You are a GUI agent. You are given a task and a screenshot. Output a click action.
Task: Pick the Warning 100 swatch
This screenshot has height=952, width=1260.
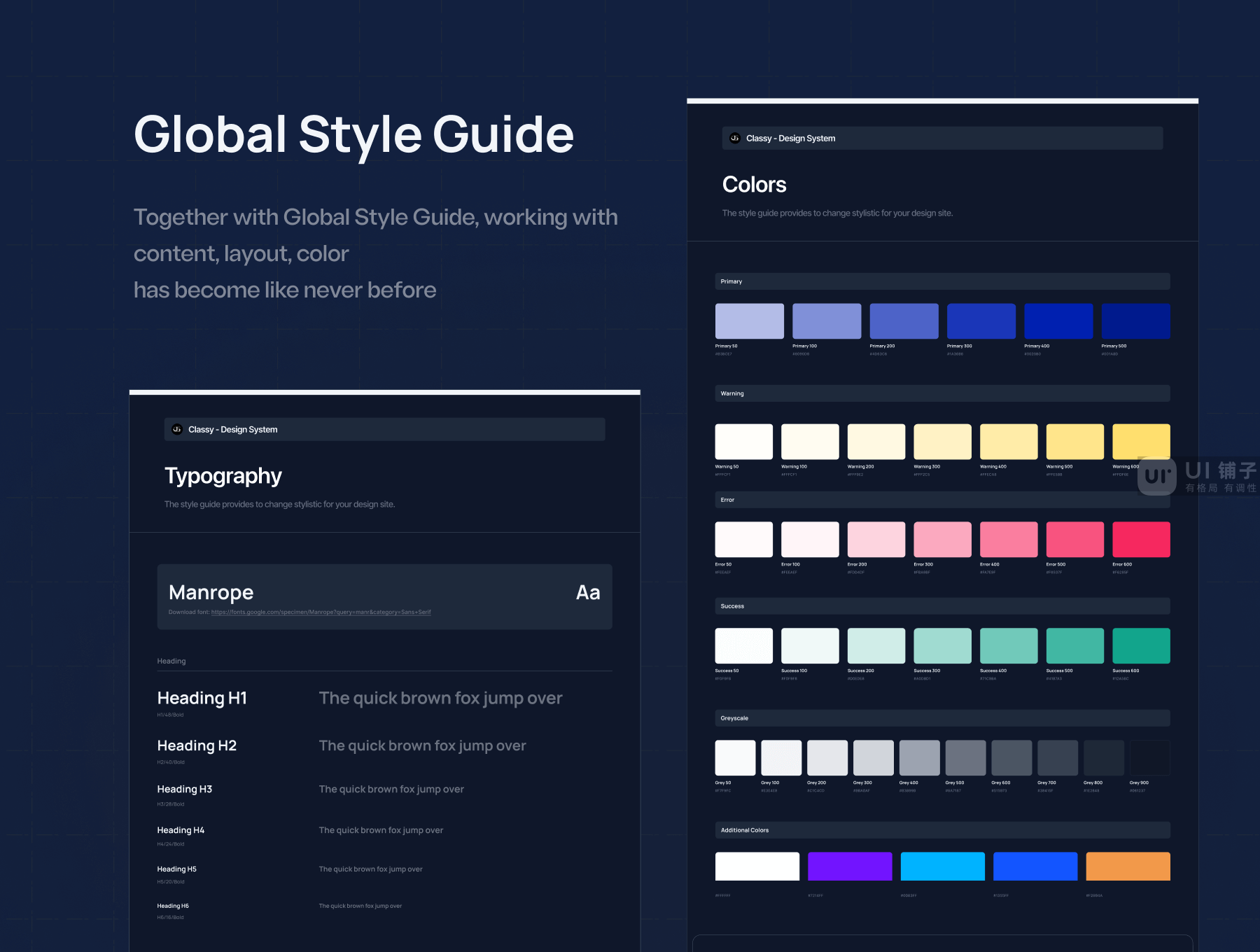[x=810, y=442]
